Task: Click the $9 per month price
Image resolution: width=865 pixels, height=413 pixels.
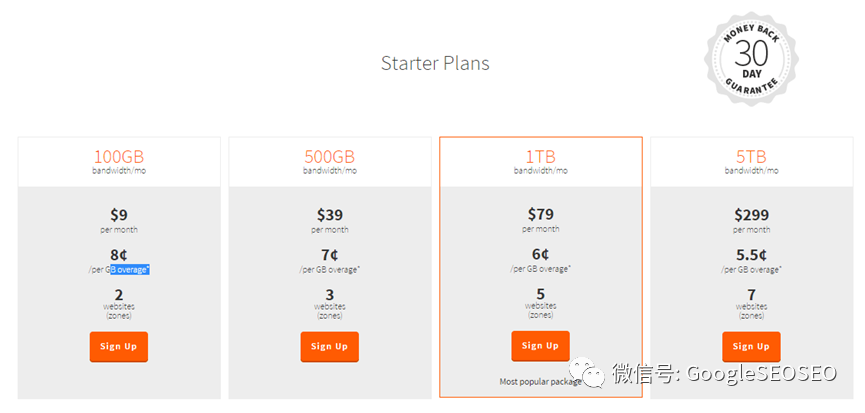Action: point(119,220)
